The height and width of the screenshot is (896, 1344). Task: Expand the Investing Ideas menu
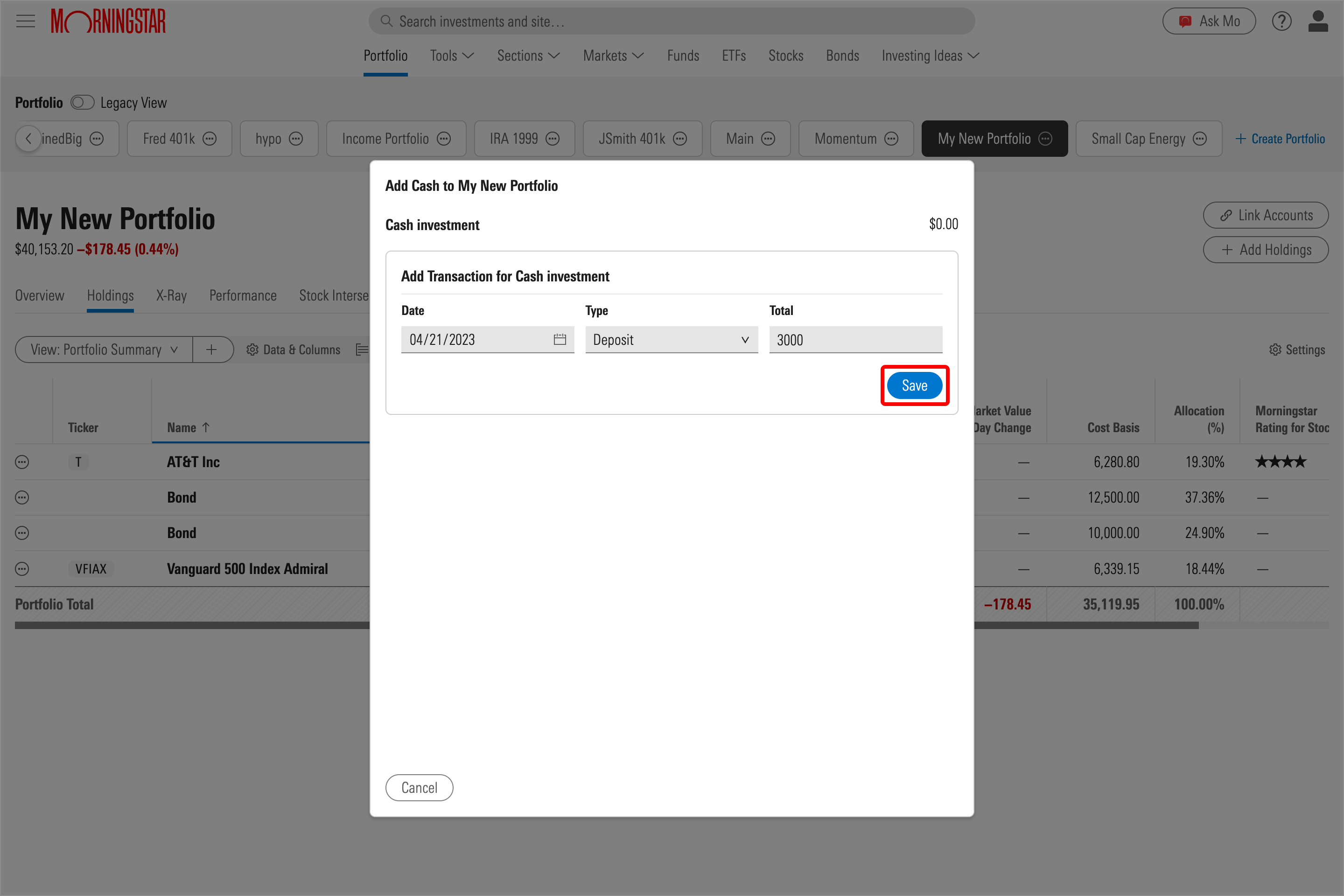click(x=930, y=56)
